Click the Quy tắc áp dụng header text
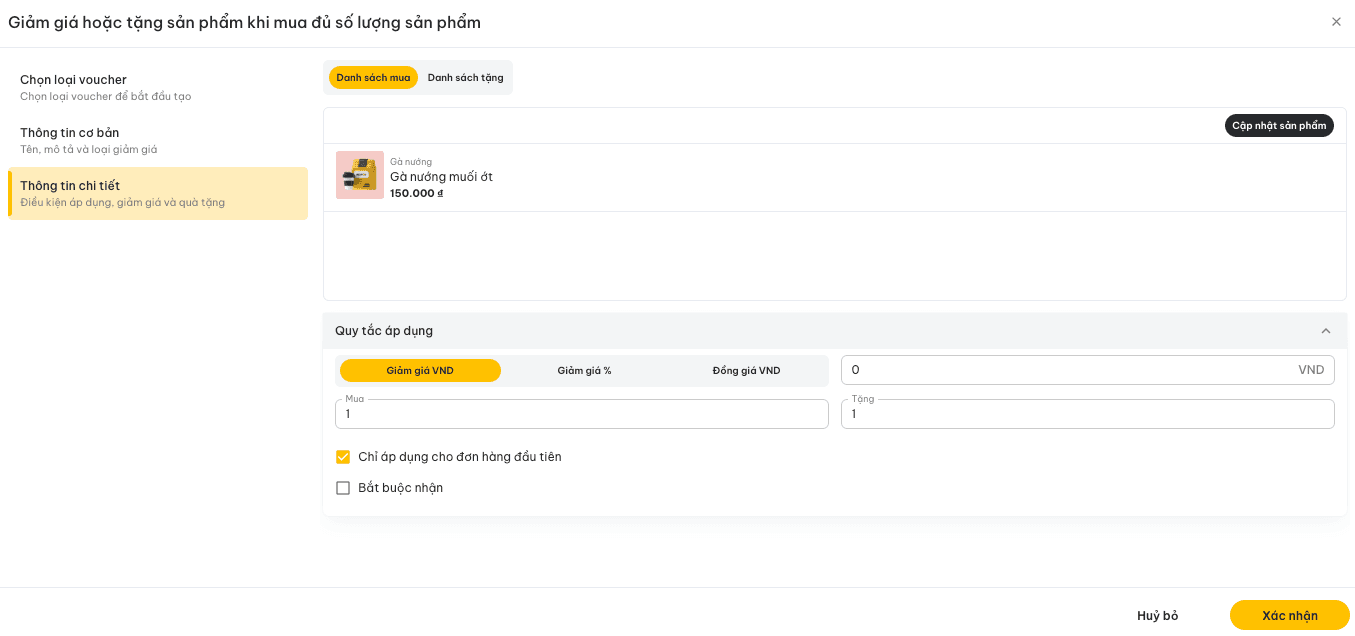Screen dimensions: 1355x636 coord(384,331)
